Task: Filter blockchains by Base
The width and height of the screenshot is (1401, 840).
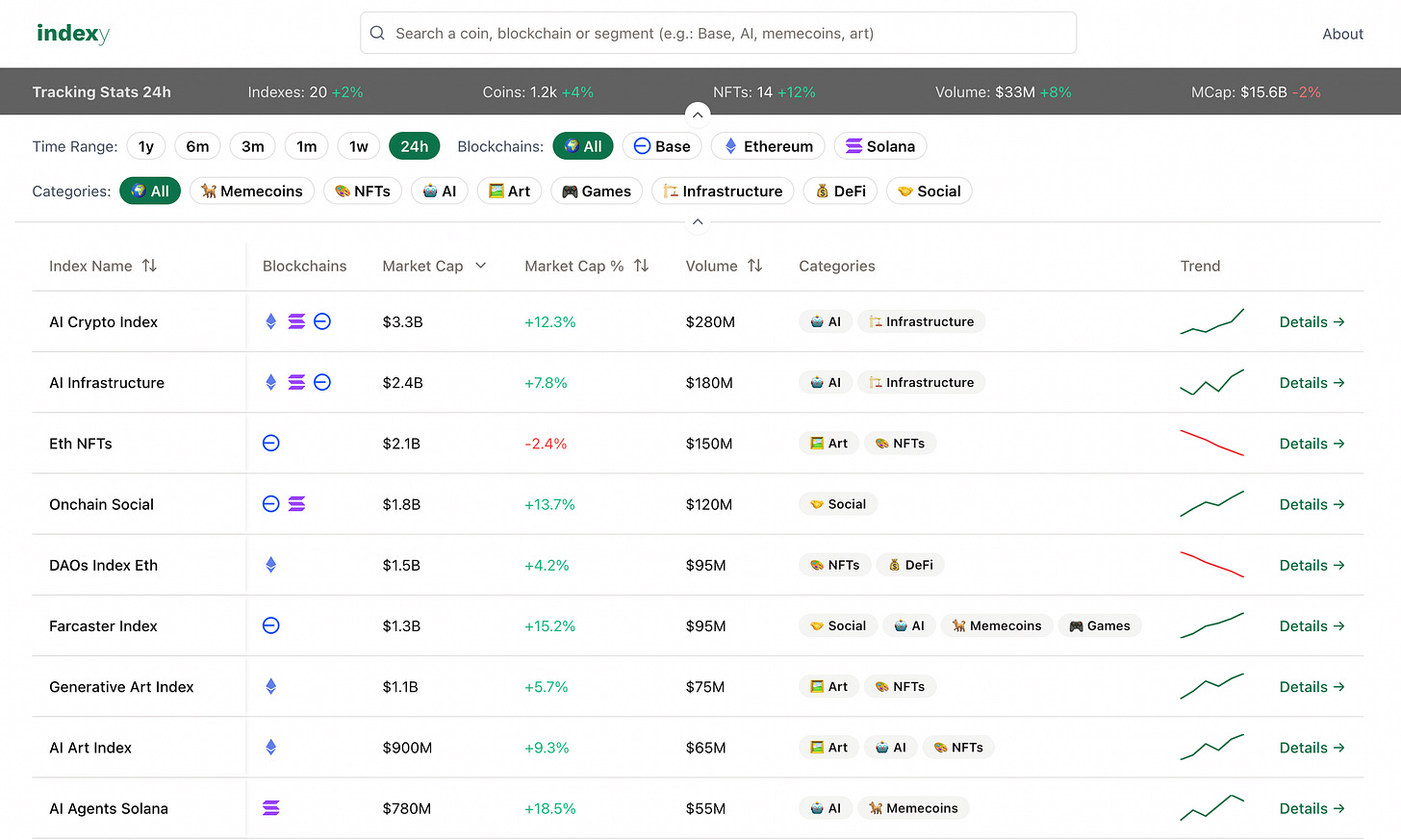Action: tap(662, 146)
